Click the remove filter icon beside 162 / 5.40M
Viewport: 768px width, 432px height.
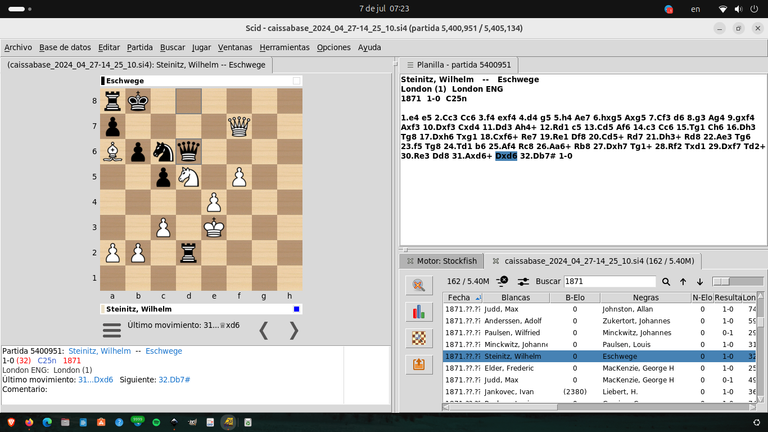tap(503, 281)
